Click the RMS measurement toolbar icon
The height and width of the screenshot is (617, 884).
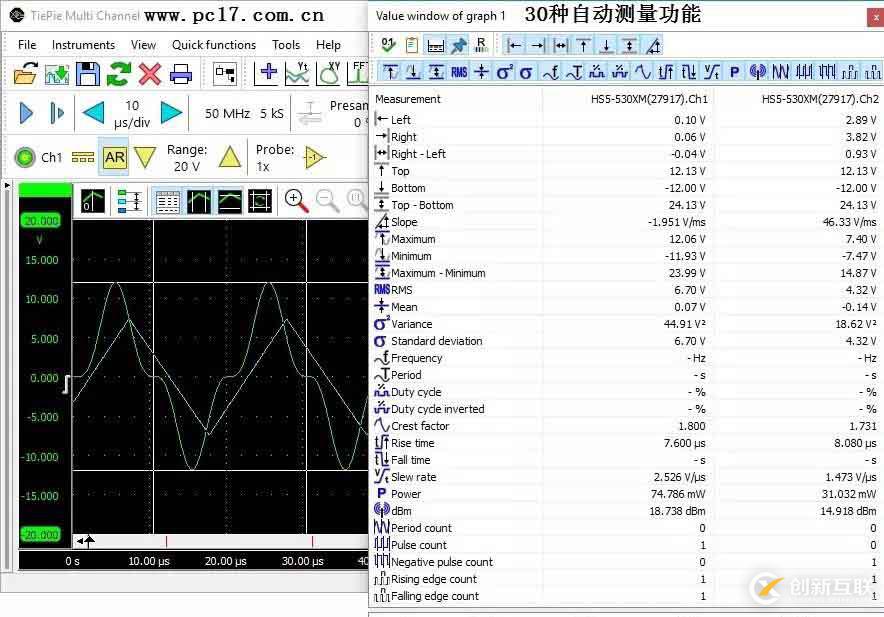(x=459, y=72)
